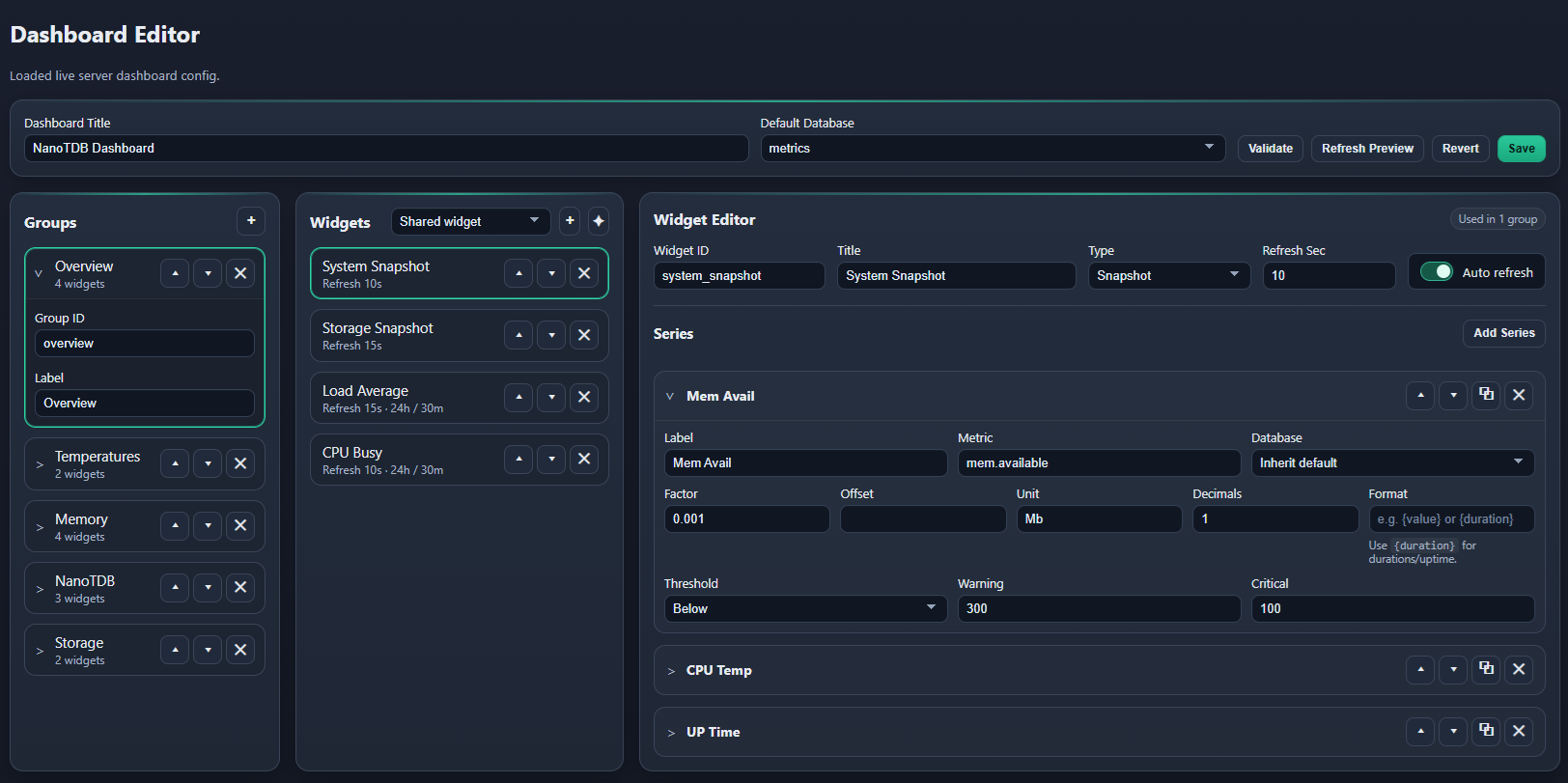Move Storage group down
The height and width of the screenshot is (783, 1568).
tap(208, 650)
